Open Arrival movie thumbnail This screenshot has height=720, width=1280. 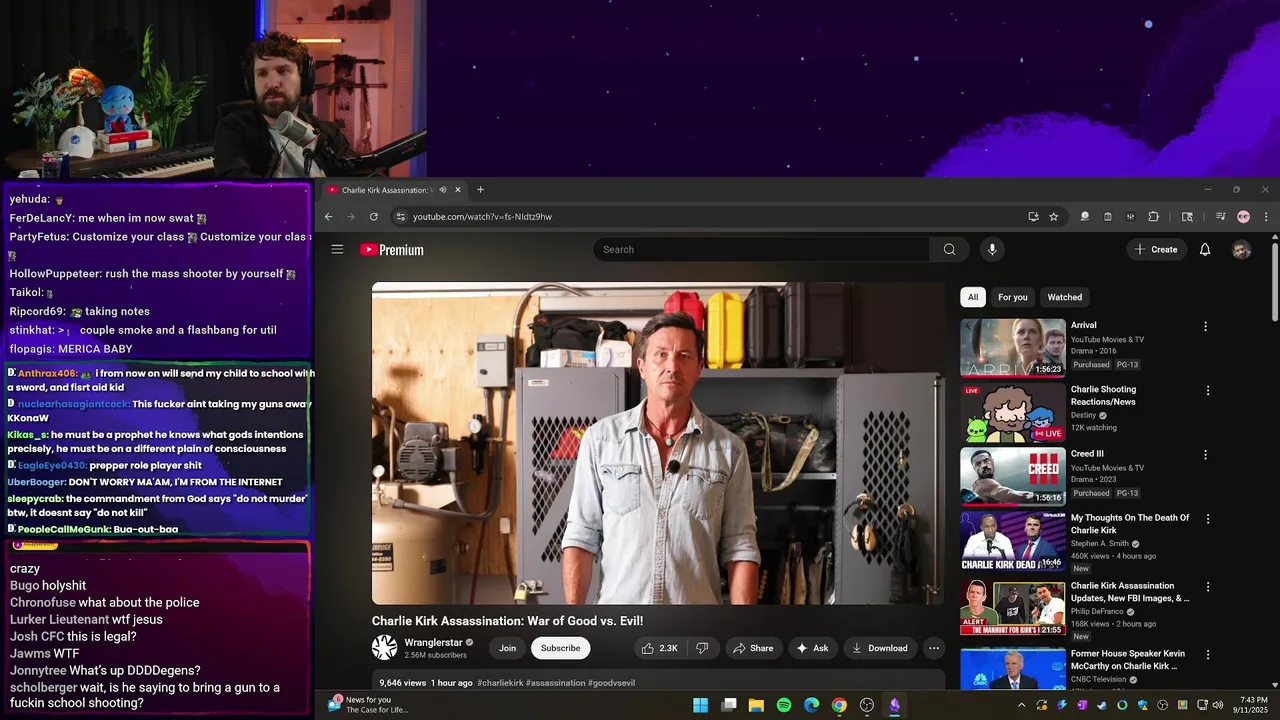pyautogui.click(x=1013, y=347)
